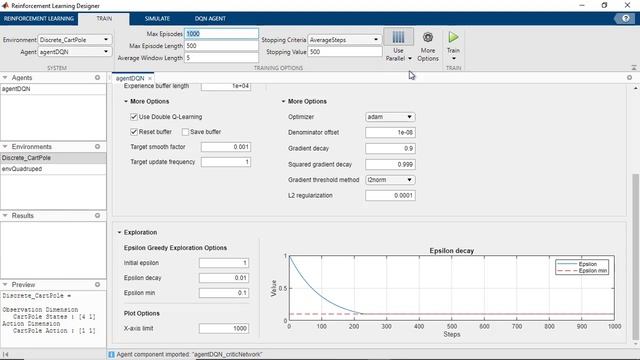Select envQuadruped in Environments list
Screen dimensions: 640x360
(x=53, y=169)
